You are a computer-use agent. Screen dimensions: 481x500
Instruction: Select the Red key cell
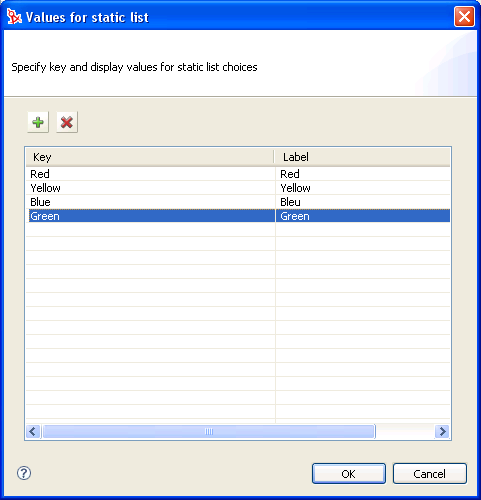151,174
